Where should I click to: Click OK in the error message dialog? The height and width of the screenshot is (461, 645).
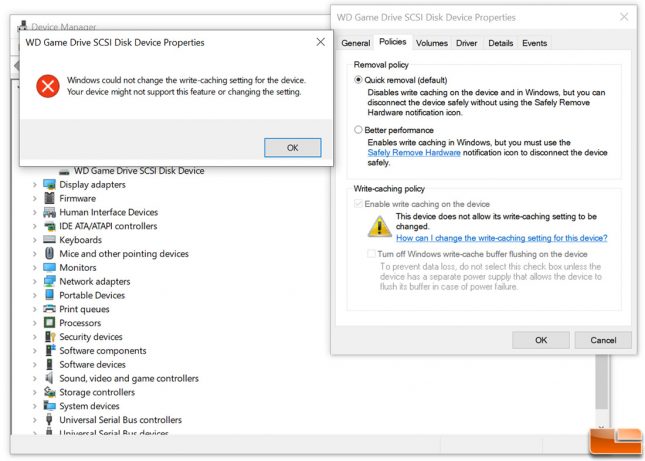tap(292, 148)
